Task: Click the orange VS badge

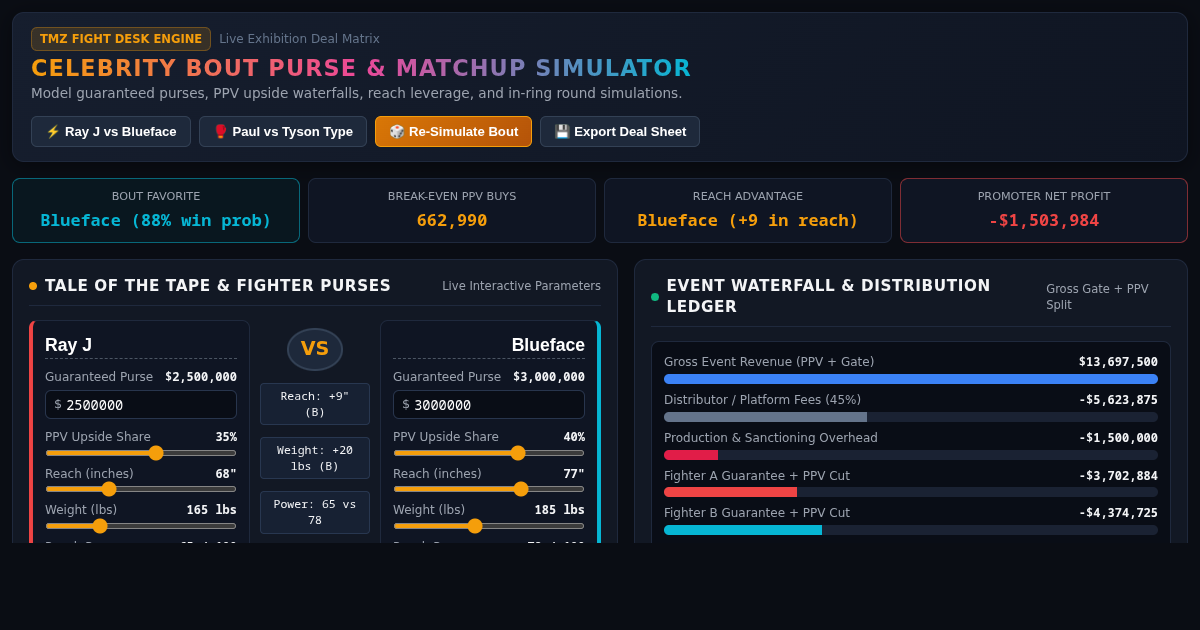Action: tap(315, 349)
